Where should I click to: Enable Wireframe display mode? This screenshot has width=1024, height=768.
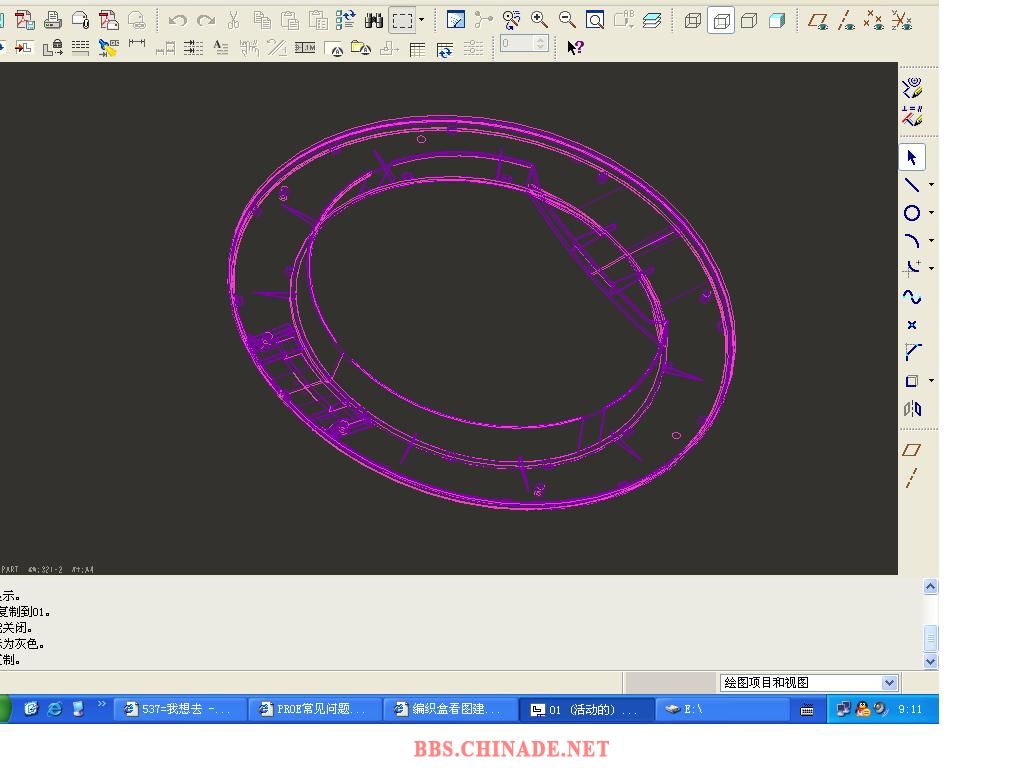click(693, 21)
